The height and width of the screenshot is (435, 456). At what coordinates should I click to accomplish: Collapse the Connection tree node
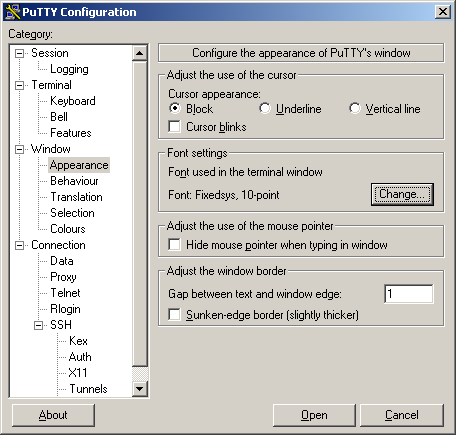tap(20, 245)
